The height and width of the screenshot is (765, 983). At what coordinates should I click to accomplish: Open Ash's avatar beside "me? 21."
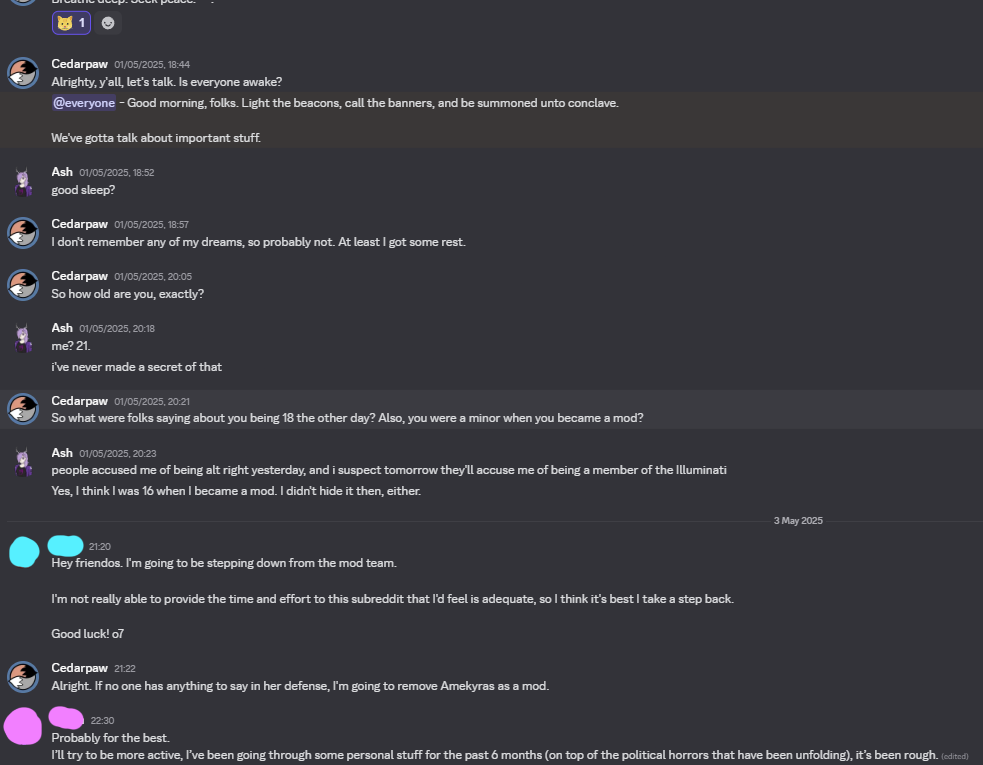pyautogui.click(x=23, y=337)
